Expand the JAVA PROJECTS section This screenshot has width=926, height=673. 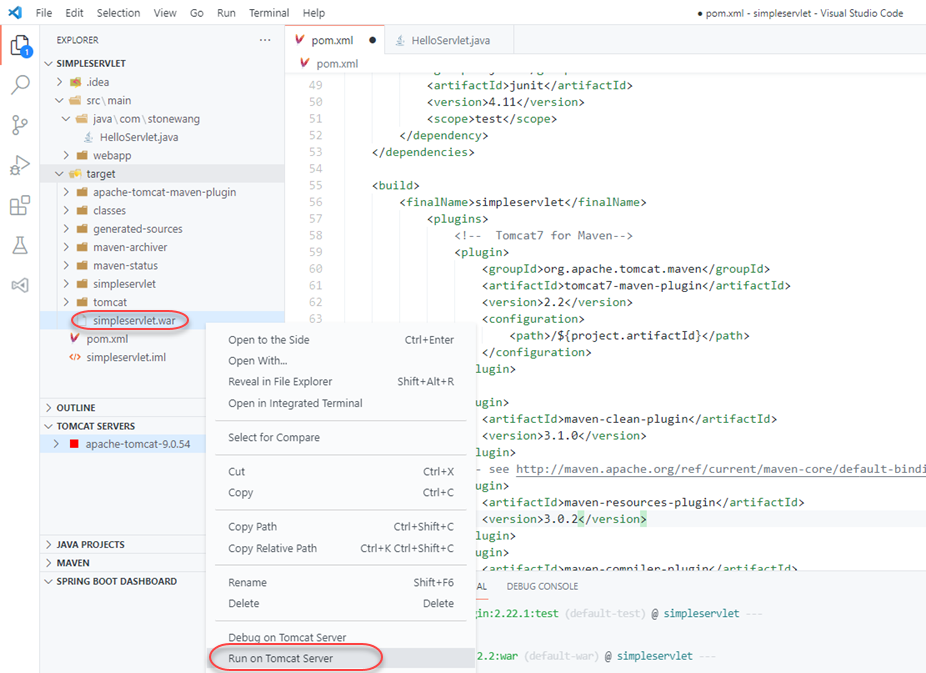coord(48,544)
